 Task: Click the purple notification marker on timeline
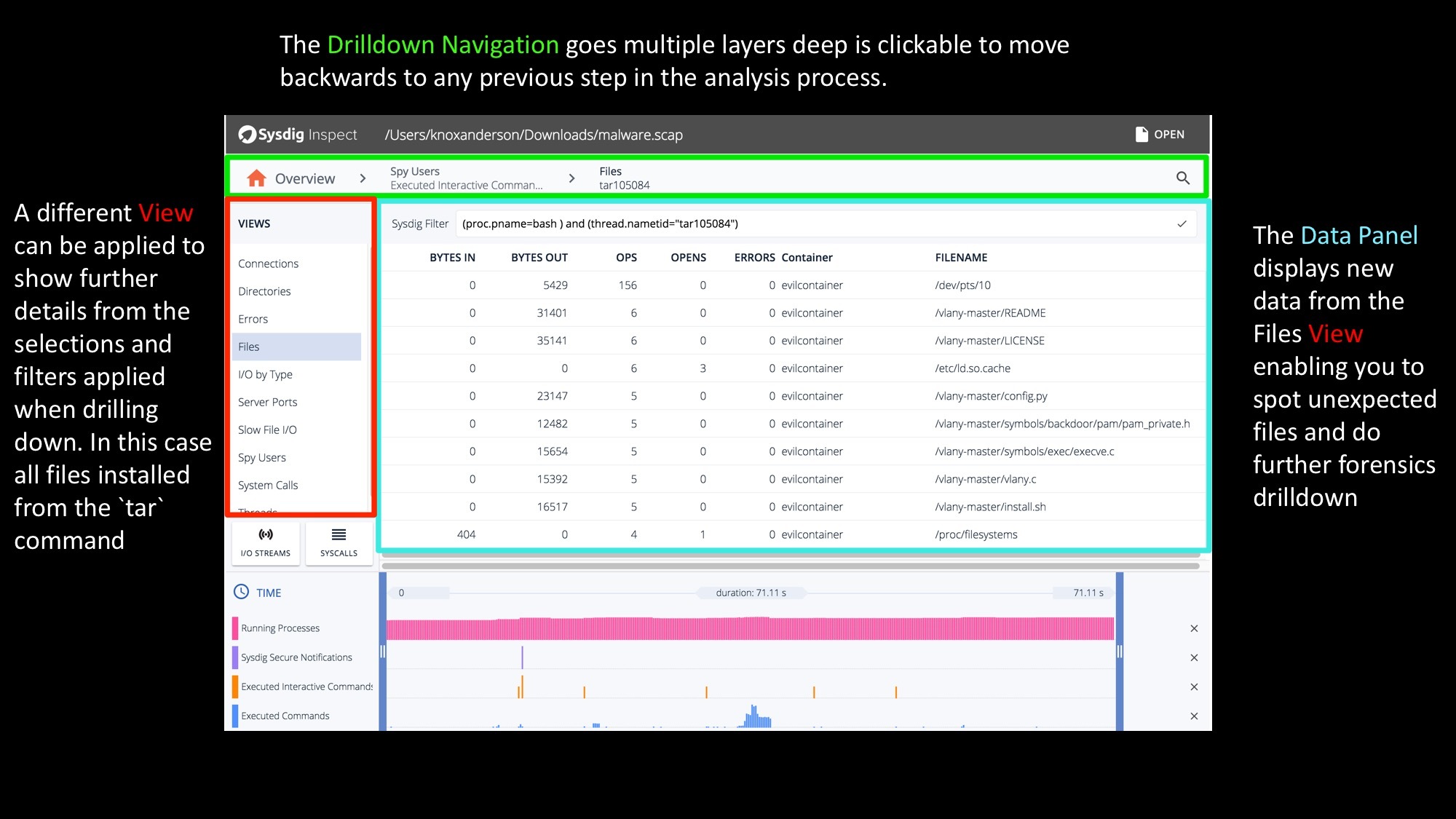pos(522,657)
